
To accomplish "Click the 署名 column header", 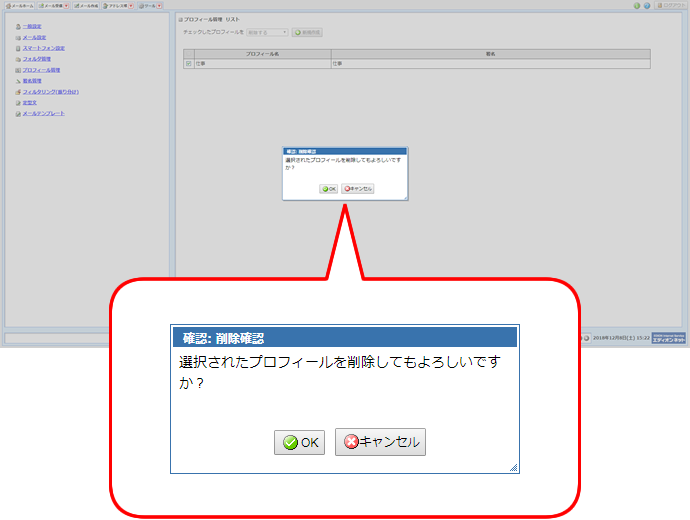I will (x=491, y=54).
